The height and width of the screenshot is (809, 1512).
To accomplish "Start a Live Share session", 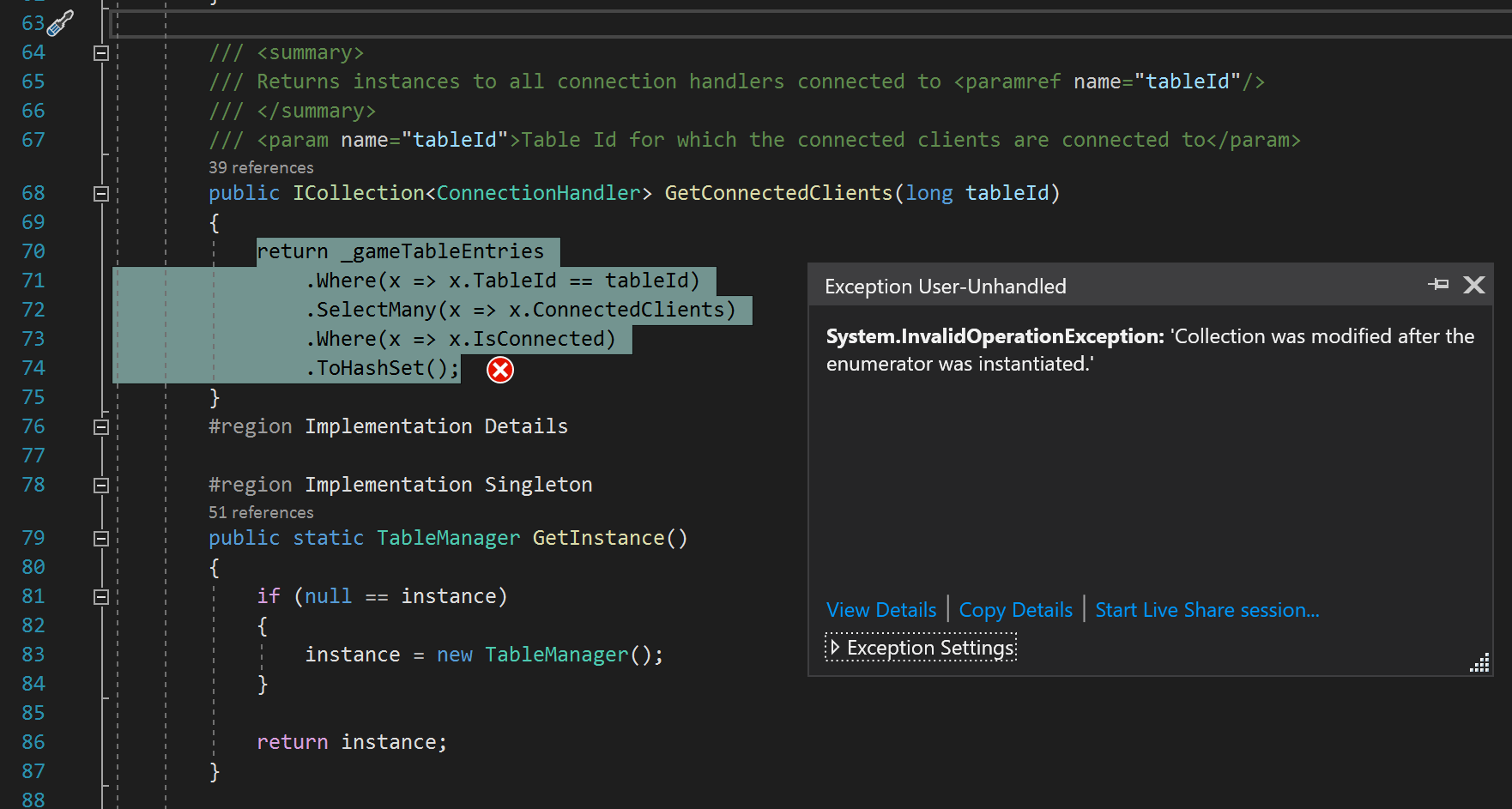I will tap(1207, 609).
